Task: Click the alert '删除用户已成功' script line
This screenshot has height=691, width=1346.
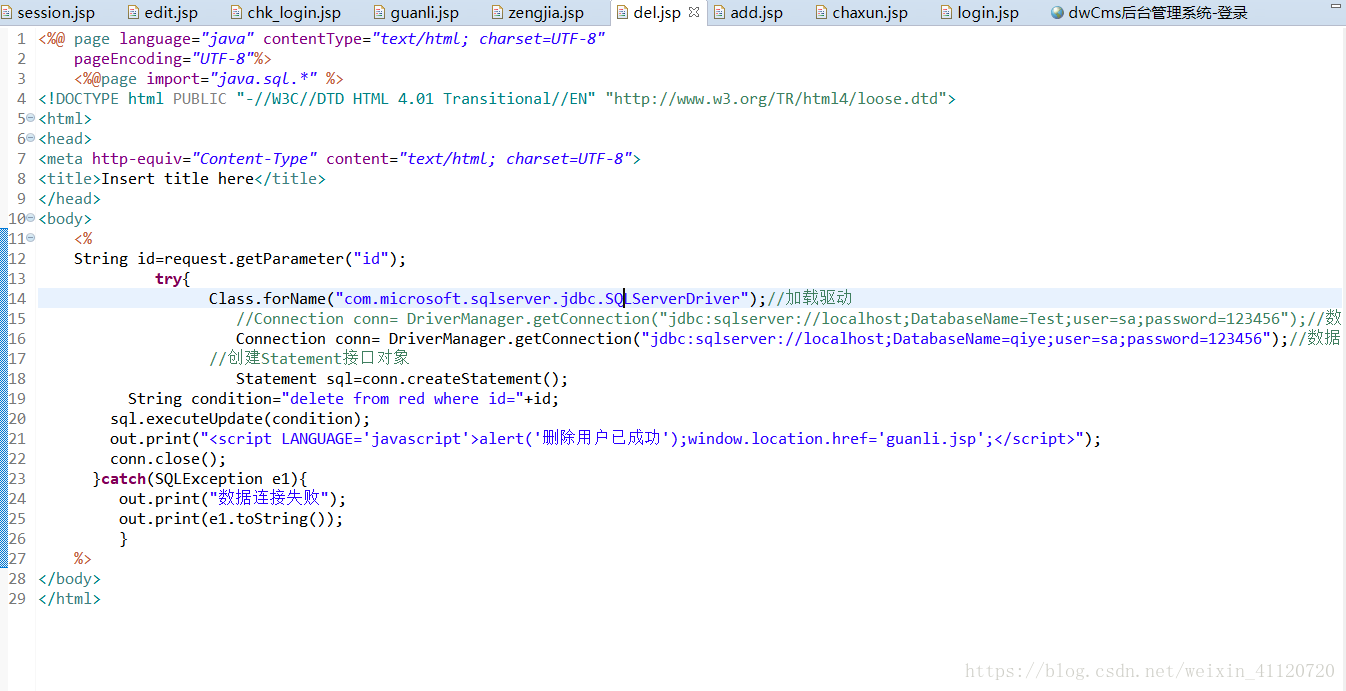Action: pyautogui.click(x=605, y=439)
